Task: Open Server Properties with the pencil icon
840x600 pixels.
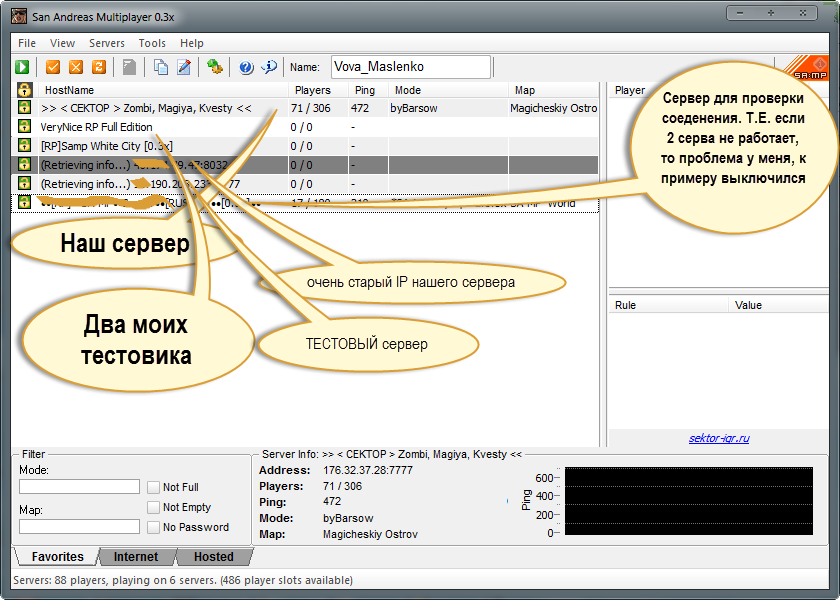Action: coord(184,67)
